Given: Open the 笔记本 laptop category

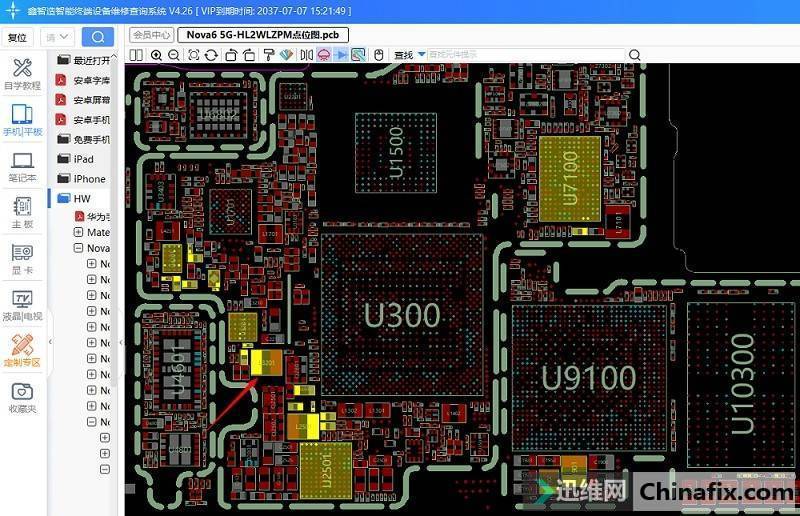Looking at the screenshot, I should point(22,166).
